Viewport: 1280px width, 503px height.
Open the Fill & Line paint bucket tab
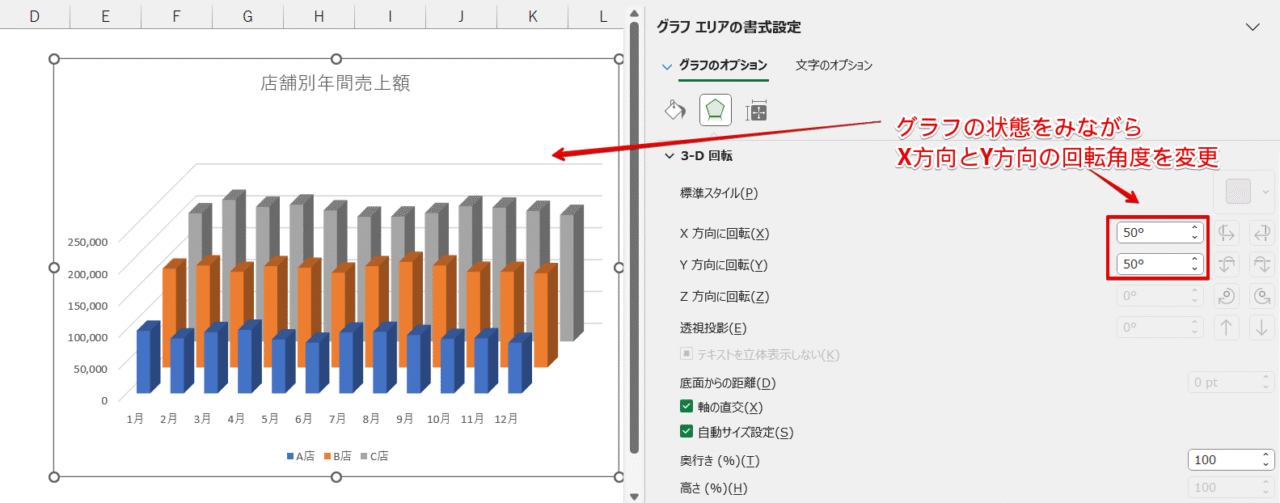(x=675, y=109)
